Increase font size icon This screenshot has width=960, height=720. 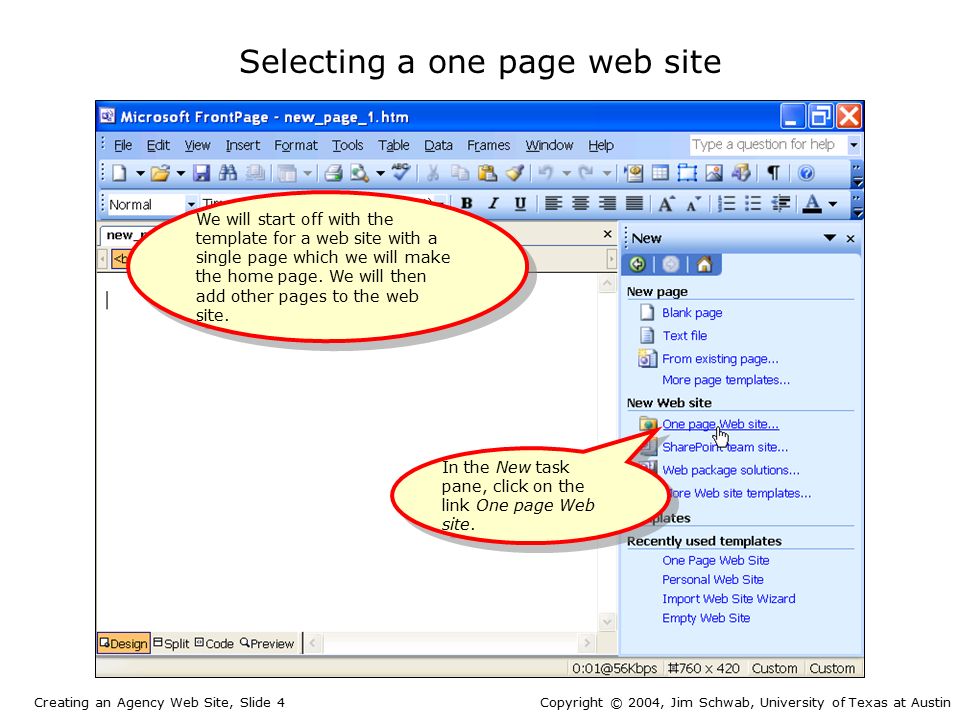(666, 203)
